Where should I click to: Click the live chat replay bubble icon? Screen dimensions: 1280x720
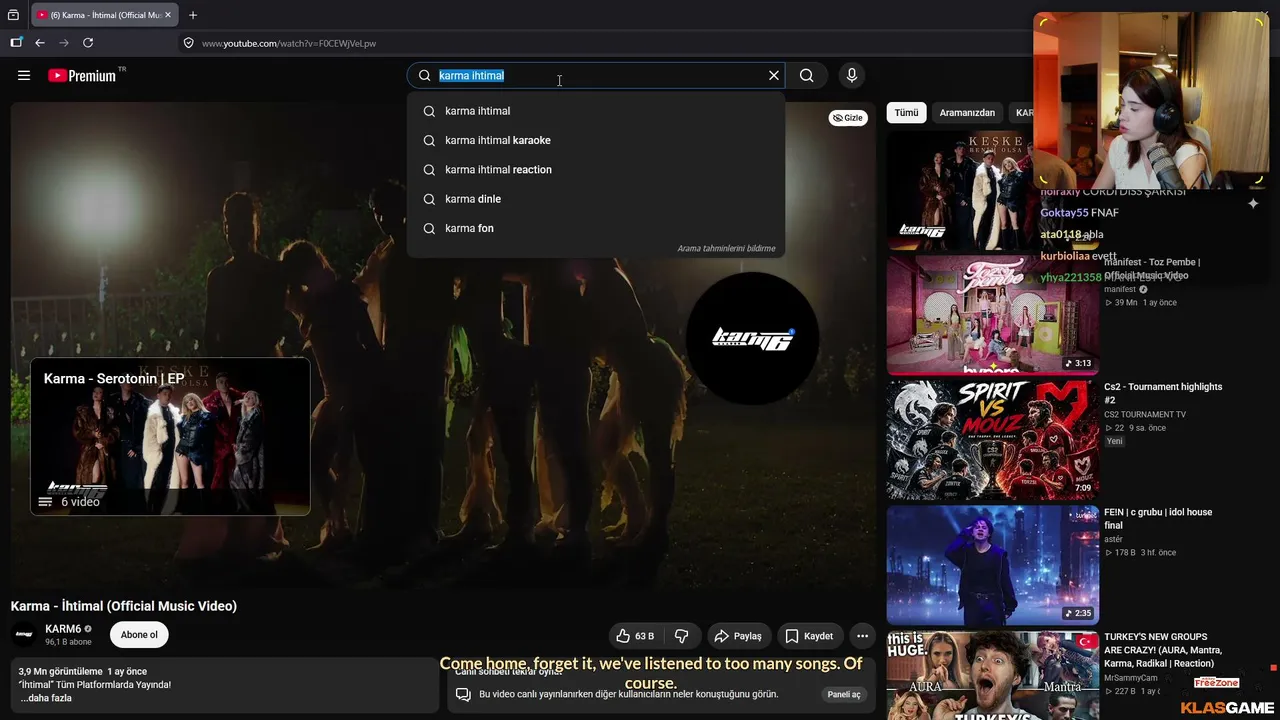463,695
